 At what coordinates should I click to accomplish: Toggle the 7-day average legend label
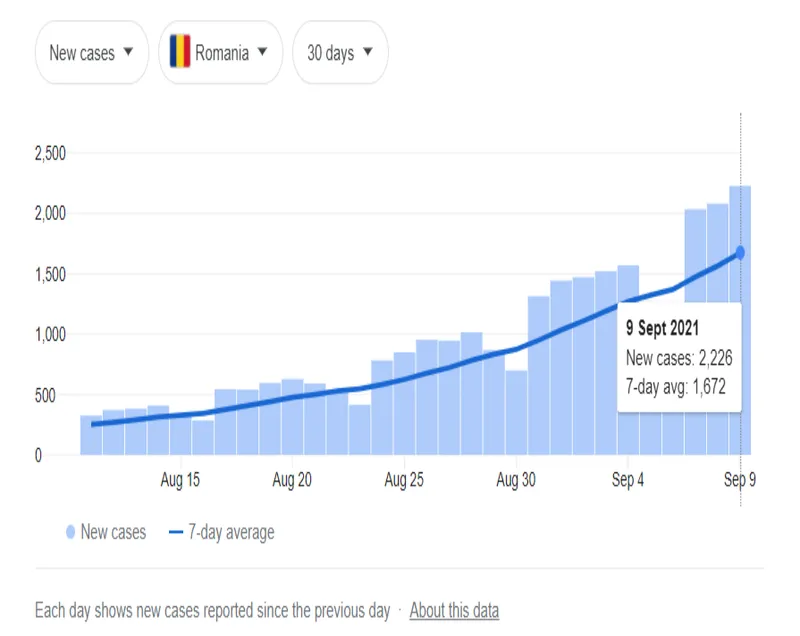[x=231, y=532]
